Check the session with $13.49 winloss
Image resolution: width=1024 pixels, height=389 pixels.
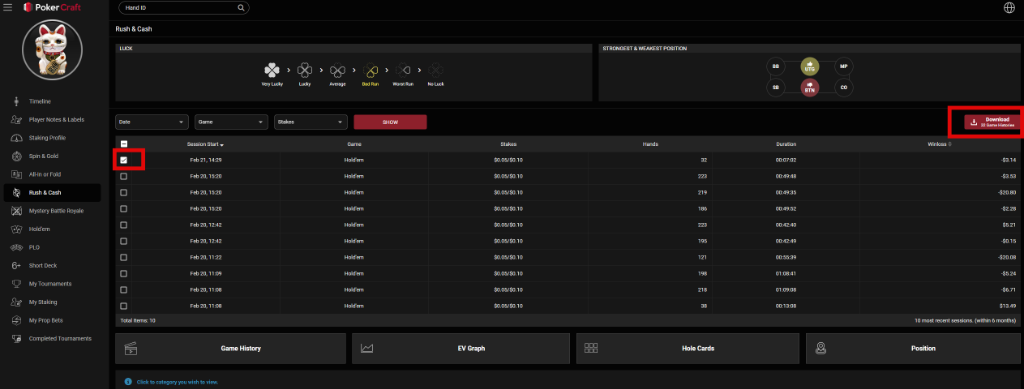tap(124, 305)
